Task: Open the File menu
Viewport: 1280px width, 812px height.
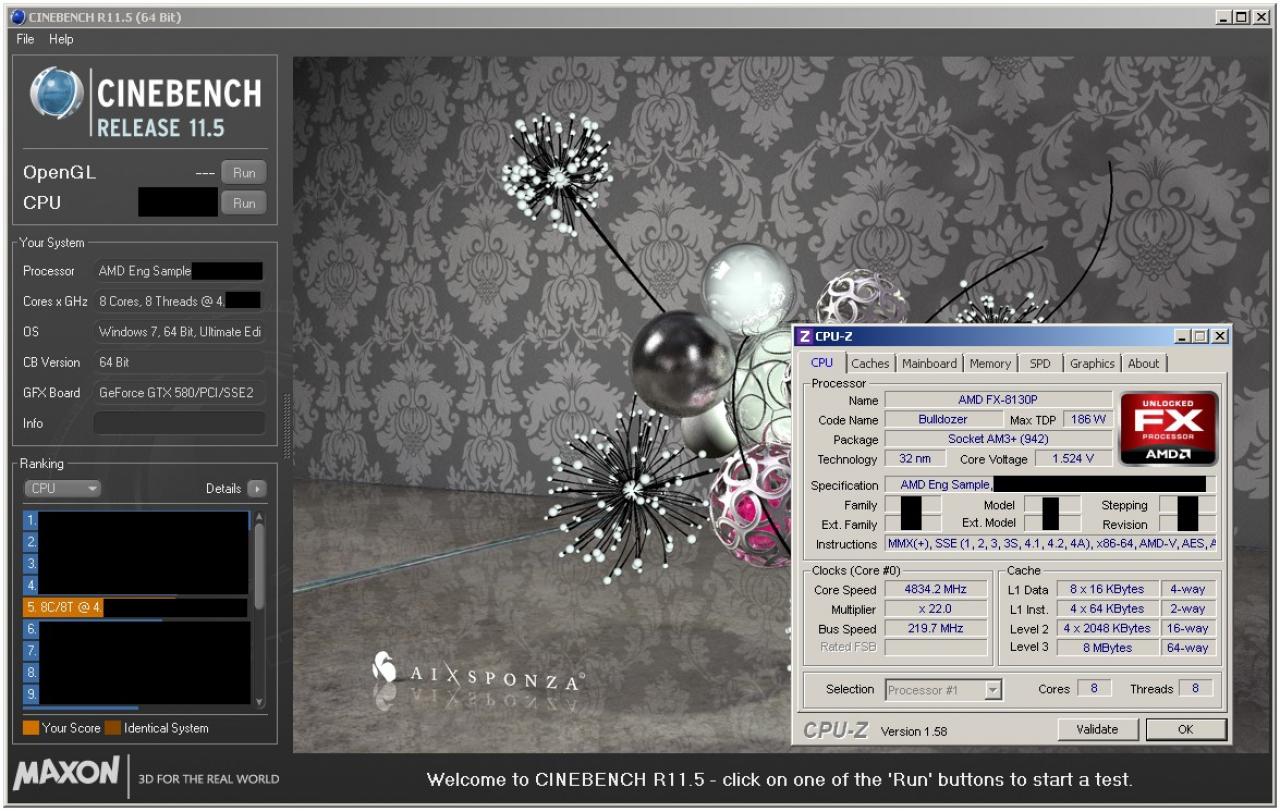Action: coord(25,39)
